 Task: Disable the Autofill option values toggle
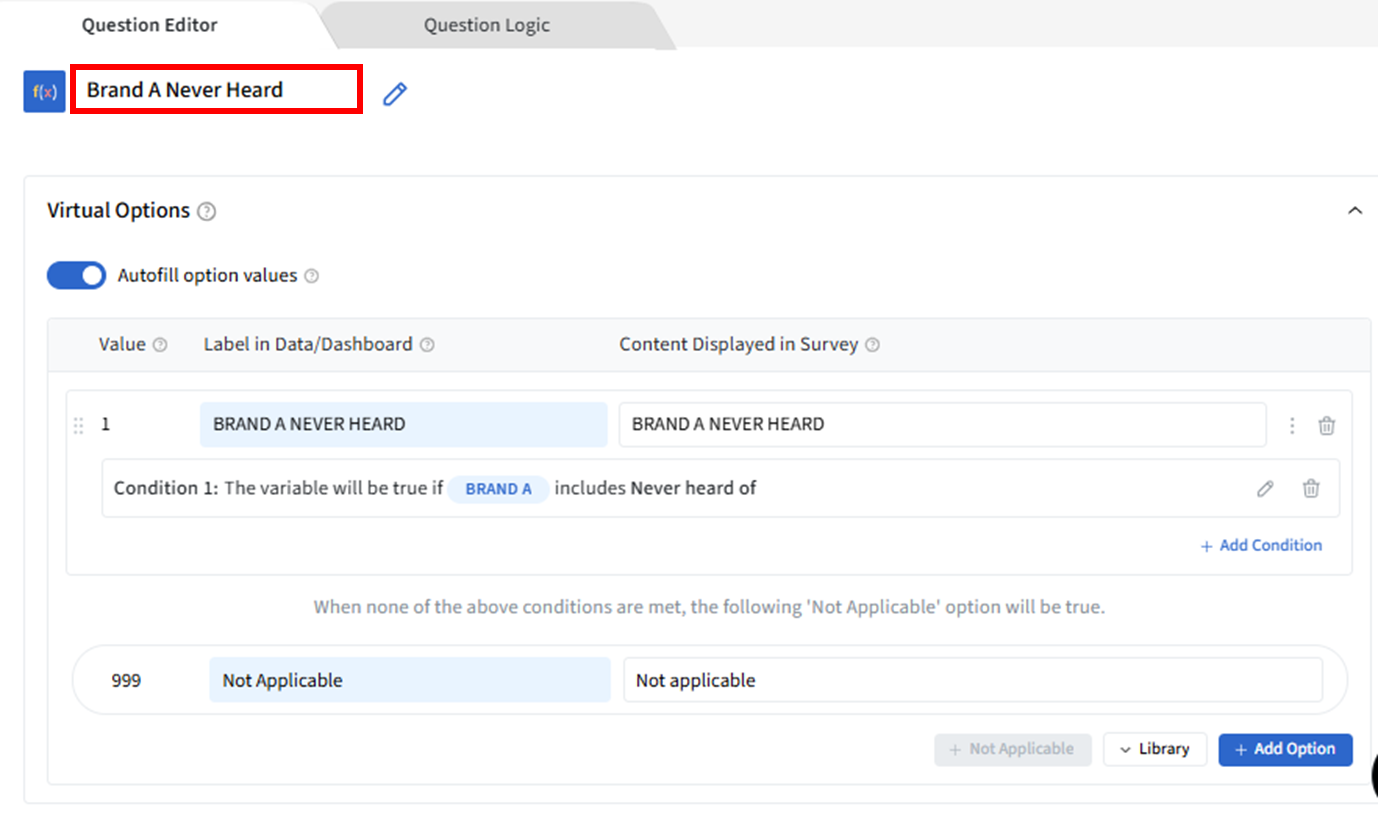click(x=76, y=276)
